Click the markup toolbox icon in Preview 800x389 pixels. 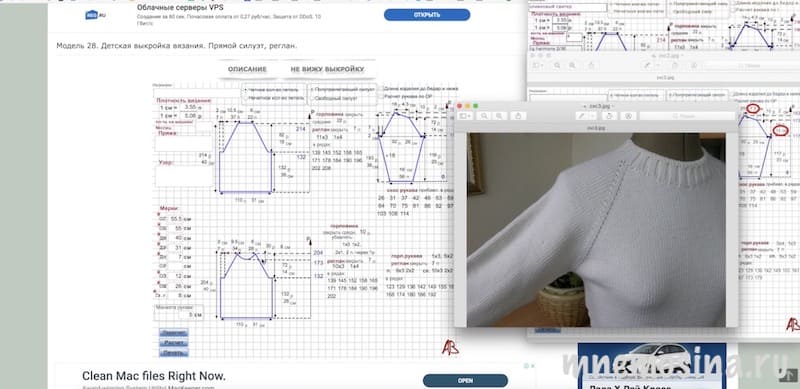629,116
